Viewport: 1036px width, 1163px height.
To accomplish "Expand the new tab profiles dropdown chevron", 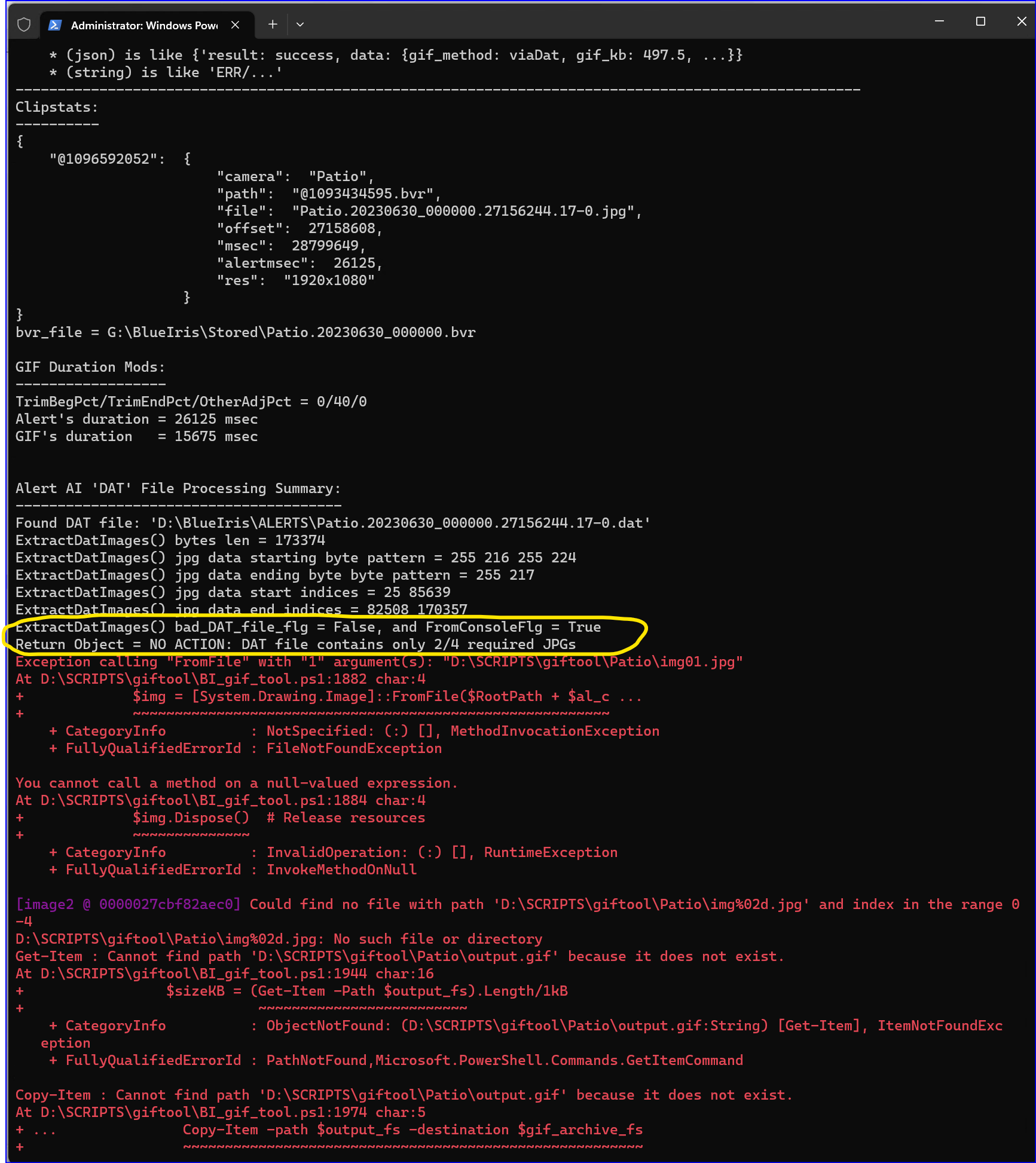I will click(300, 25).
